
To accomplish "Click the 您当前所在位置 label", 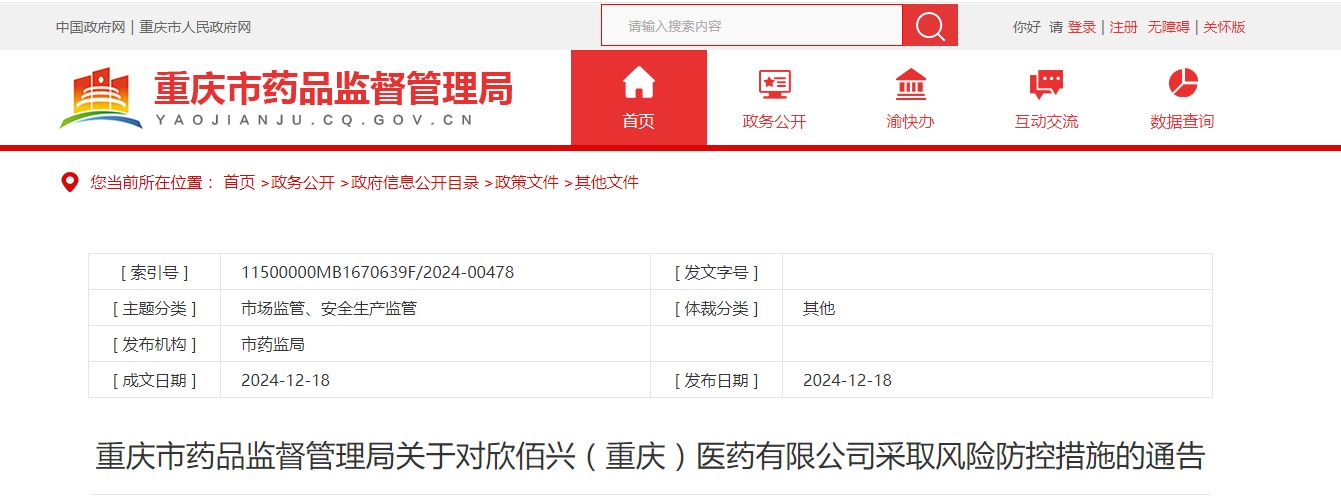I will point(153,182).
